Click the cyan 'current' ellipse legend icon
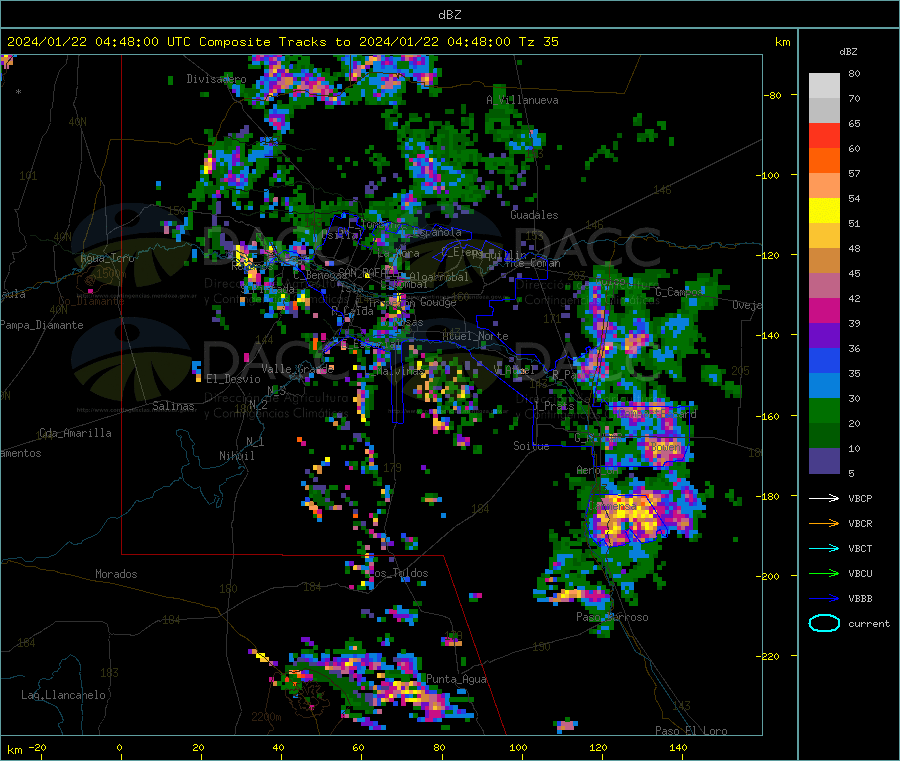This screenshot has height=761, width=900. [x=824, y=623]
